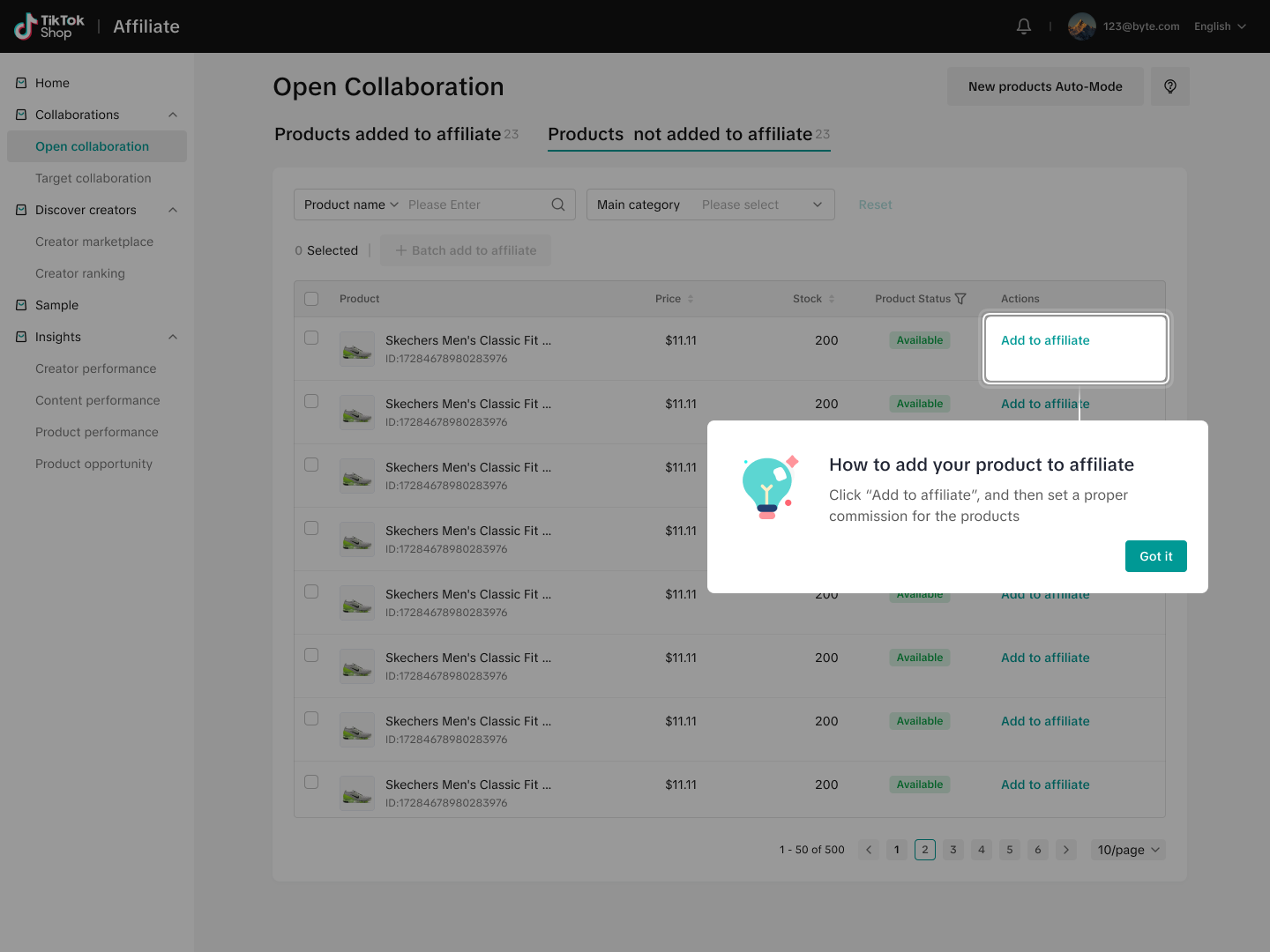
Task: Open the help lightbulb button beside Auto-Mode
Action: point(1170,86)
